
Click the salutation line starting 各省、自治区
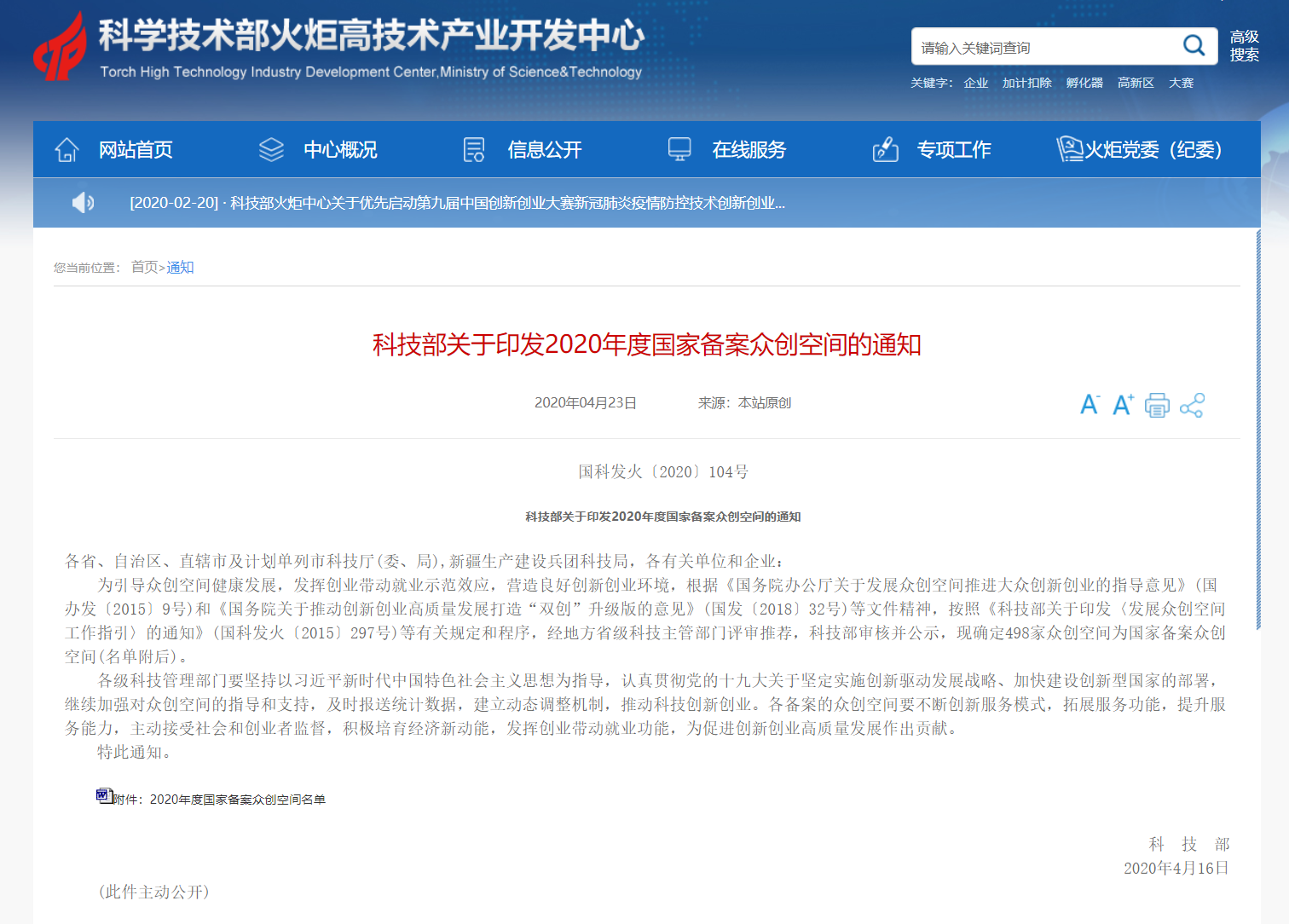pos(425,561)
